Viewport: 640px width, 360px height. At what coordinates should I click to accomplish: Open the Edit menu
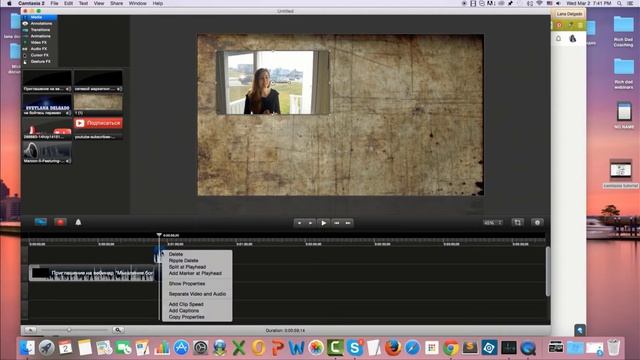pyautogui.click(x=68, y=3)
